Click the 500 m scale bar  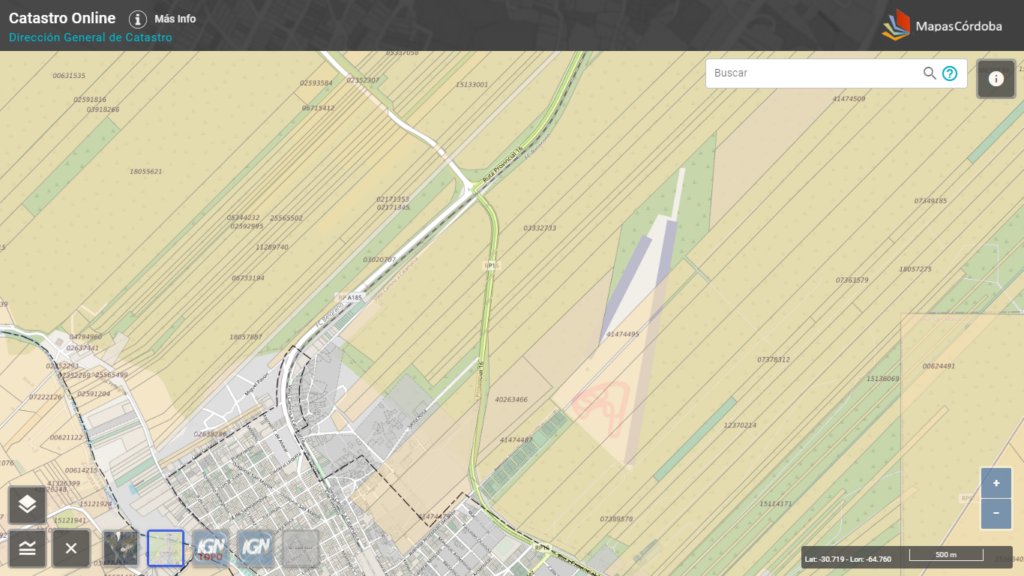coord(946,555)
